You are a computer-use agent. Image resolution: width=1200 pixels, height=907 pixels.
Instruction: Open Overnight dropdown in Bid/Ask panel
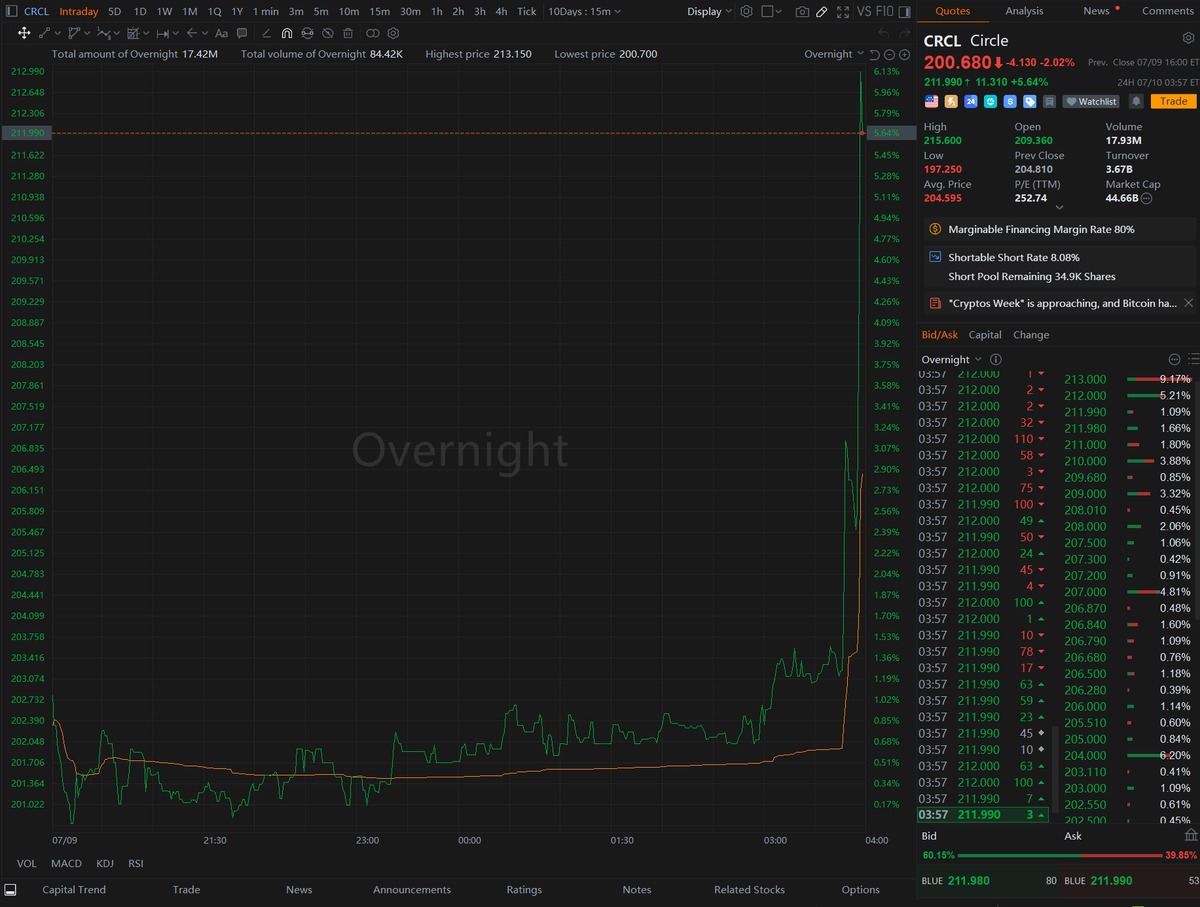pyautogui.click(x=951, y=359)
